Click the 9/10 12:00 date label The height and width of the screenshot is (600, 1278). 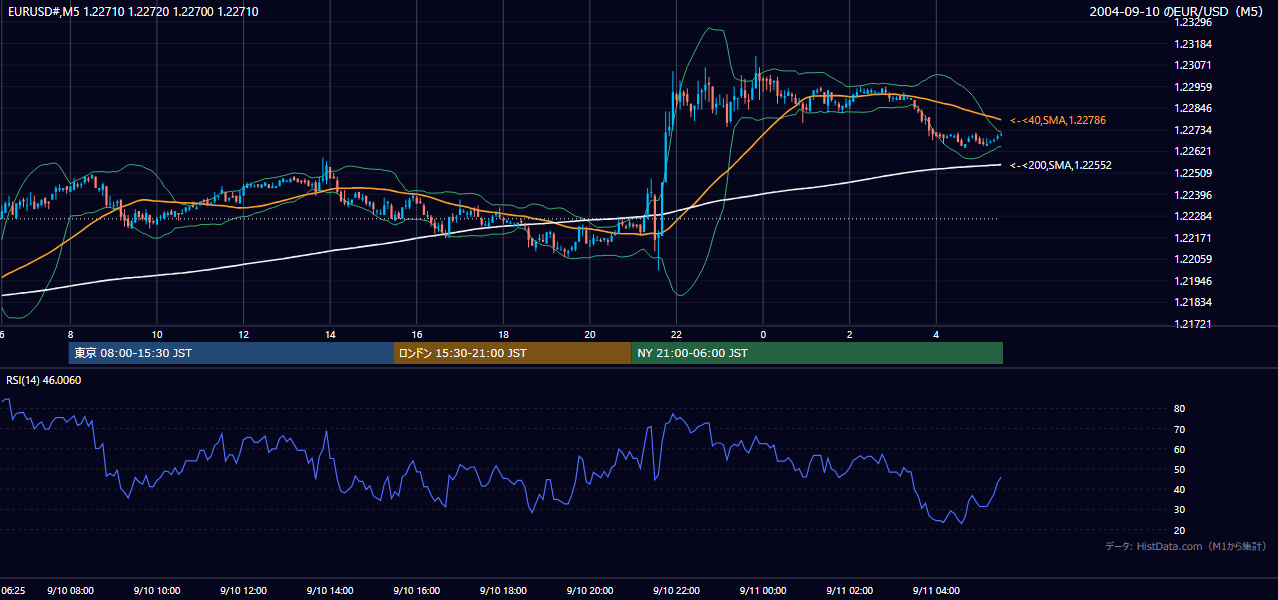[x=243, y=591]
